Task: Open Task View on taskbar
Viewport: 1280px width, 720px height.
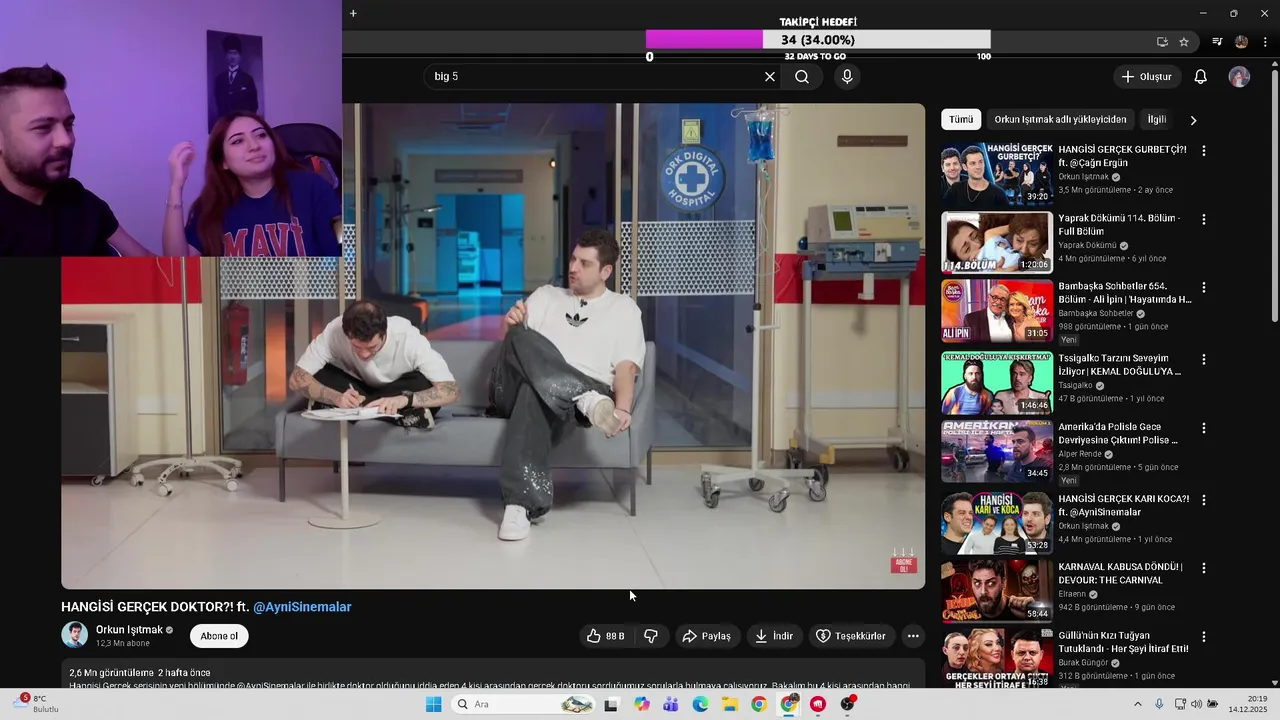Action: pyautogui.click(x=611, y=704)
